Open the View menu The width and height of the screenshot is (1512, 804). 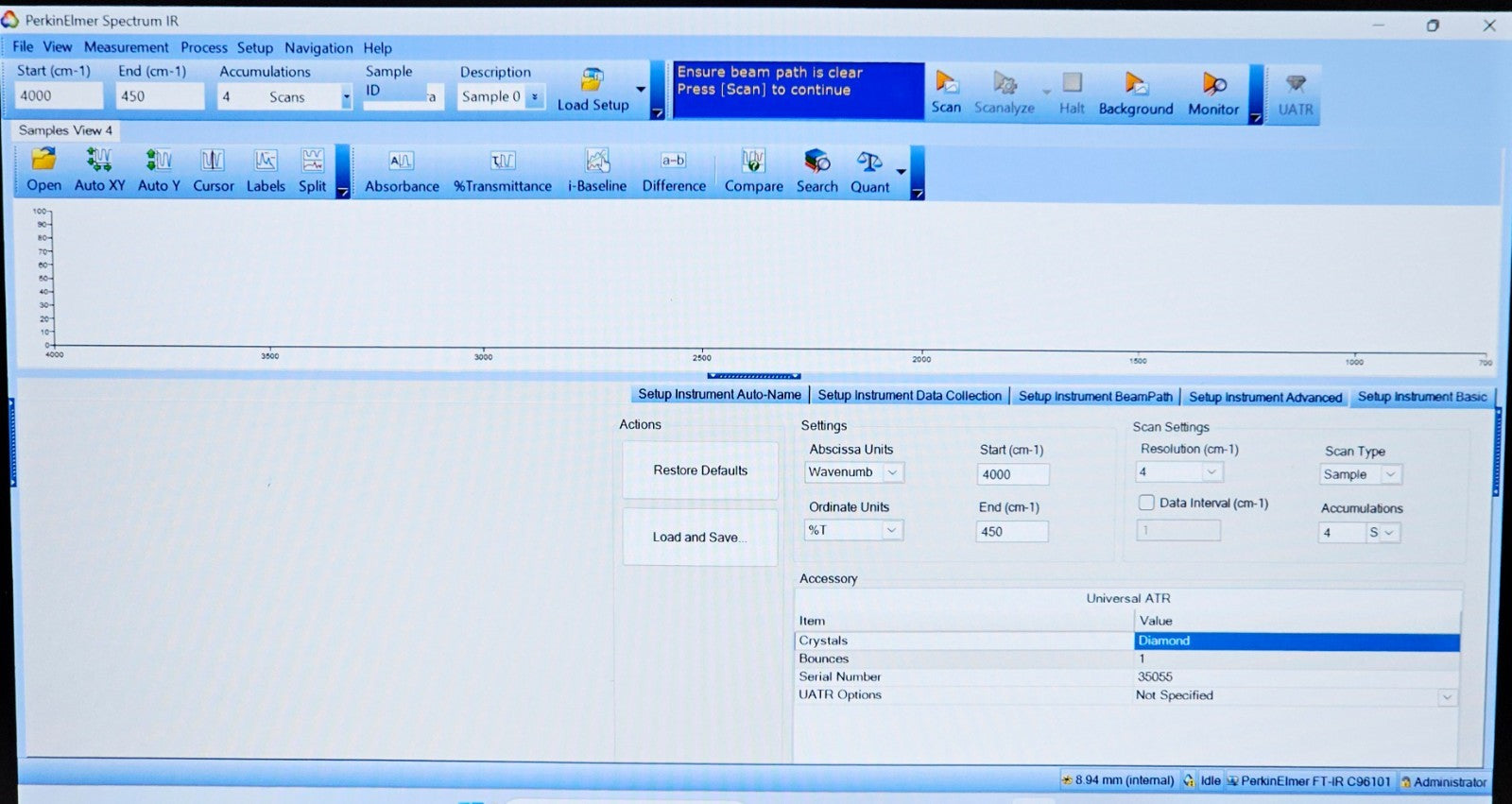58,46
